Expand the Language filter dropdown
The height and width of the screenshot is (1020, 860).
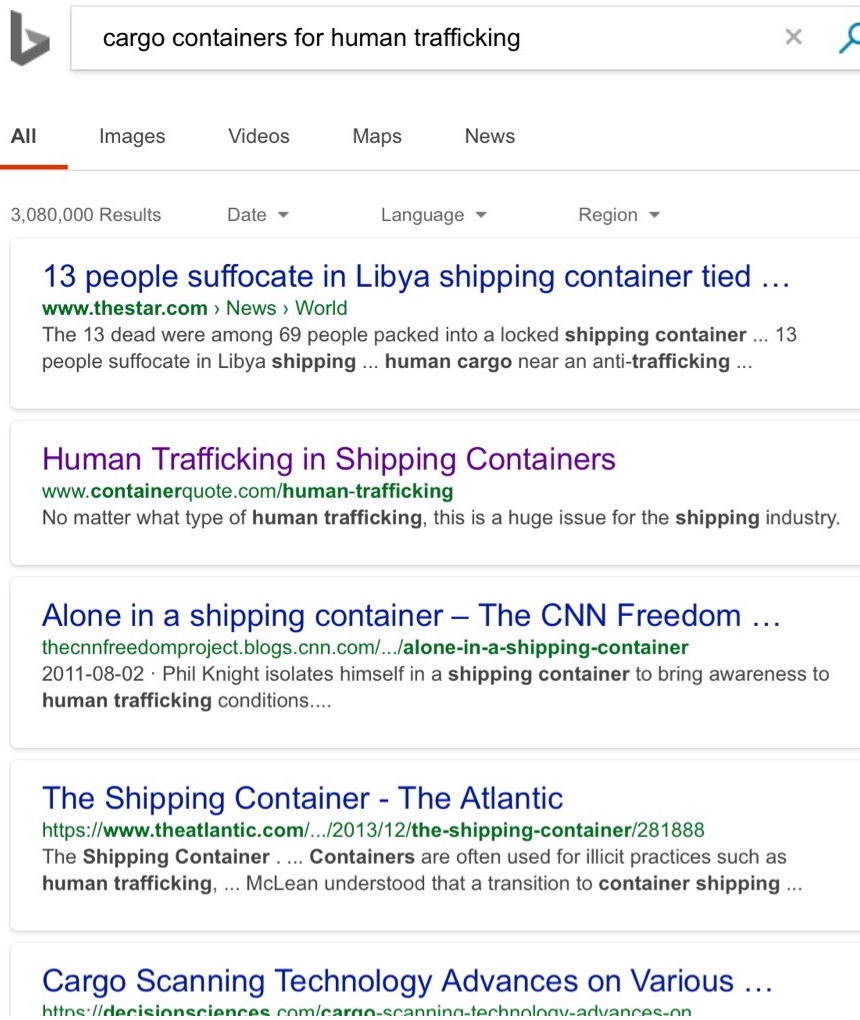point(433,215)
